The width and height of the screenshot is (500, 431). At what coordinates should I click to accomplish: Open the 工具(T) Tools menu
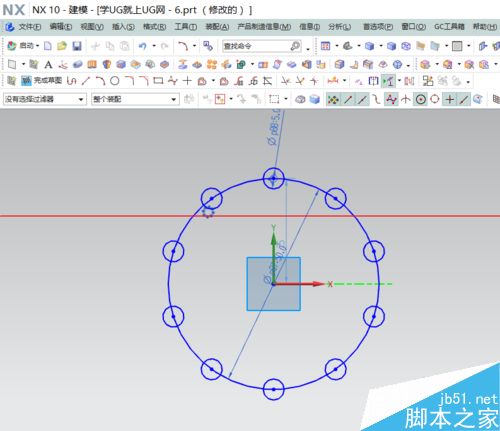point(186,27)
